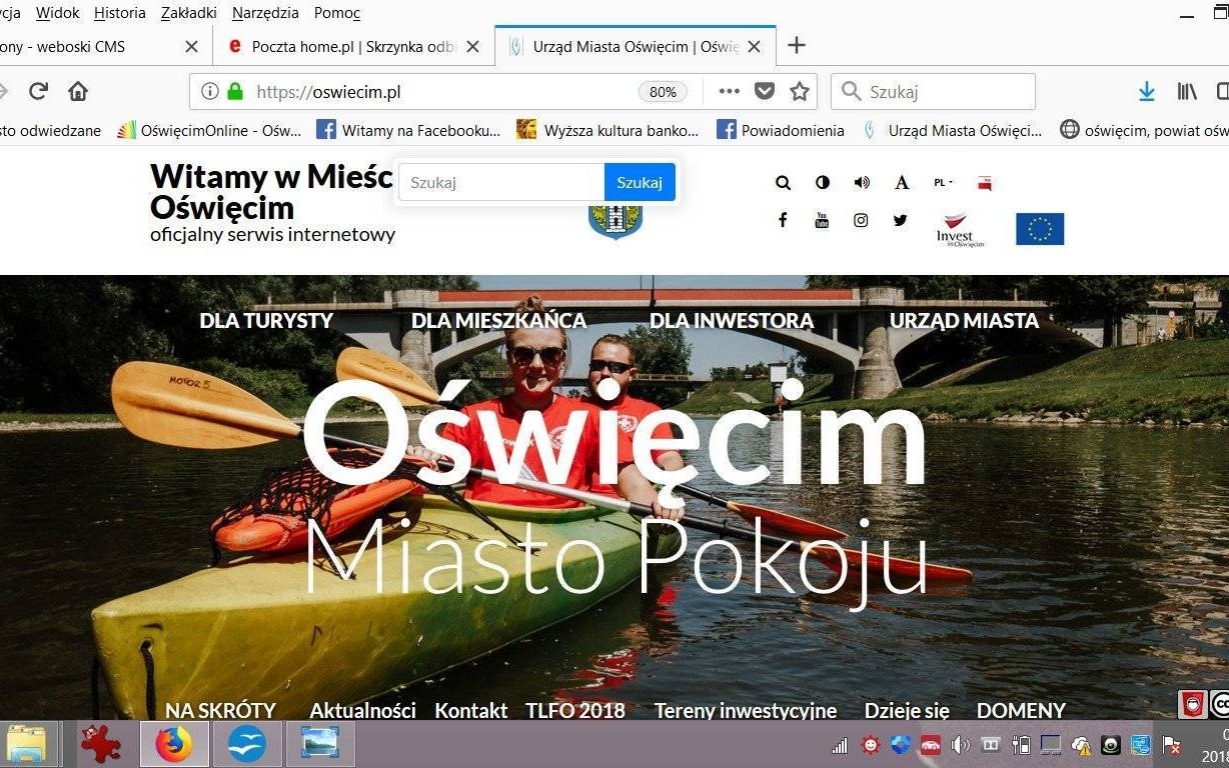Activate the text-to-speech speaker icon
The height and width of the screenshot is (768, 1229).
(x=861, y=182)
